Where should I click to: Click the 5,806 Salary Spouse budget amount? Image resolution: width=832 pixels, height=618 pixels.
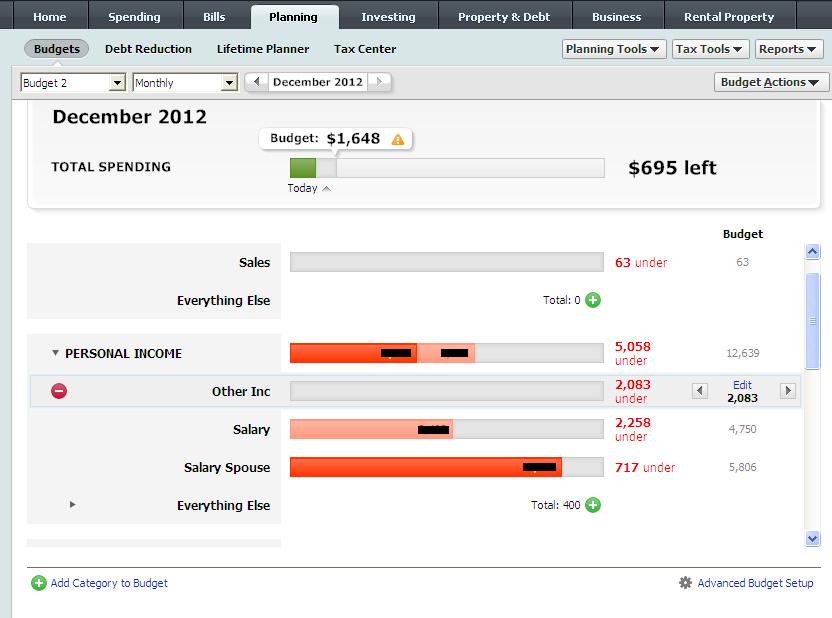[x=742, y=467]
